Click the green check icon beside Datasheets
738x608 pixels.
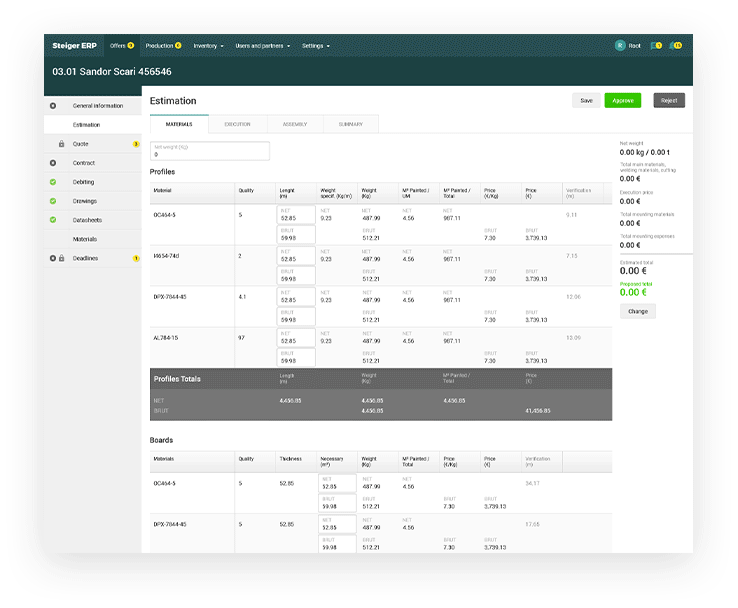pyautogui.click(x=52, y=220)
